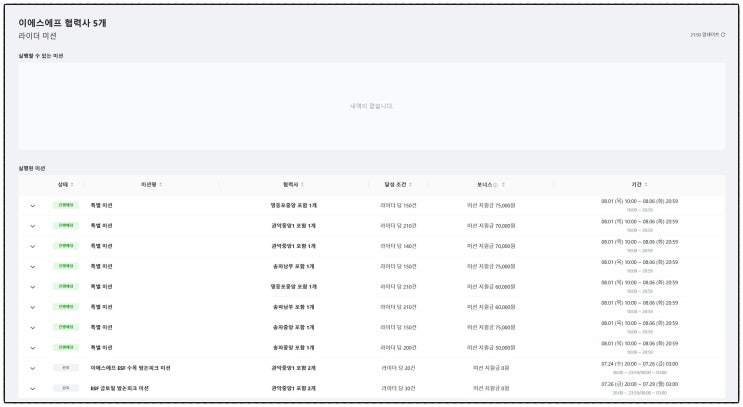The image size is (743, 407).
Task: Click the 08.01 period in the 140건 row
Action: coord(639,242)
